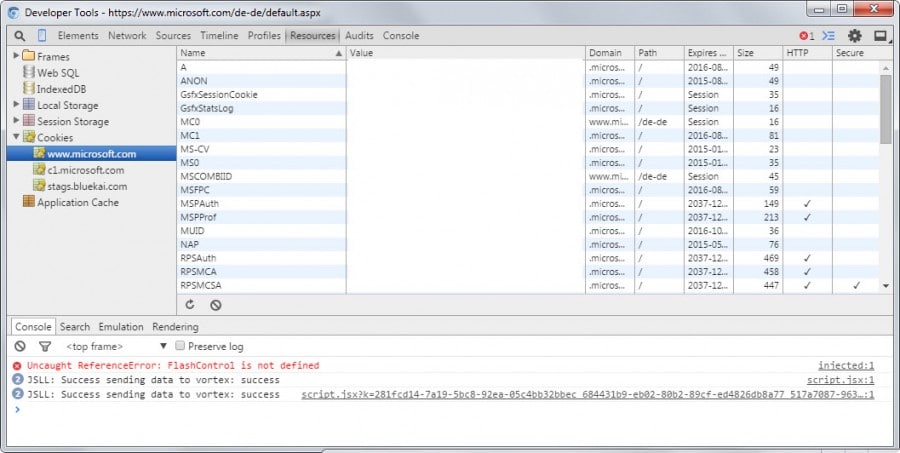Viewport: 900px width, 453px height.
Task: Click the show drawer console icon
Action: point(828,36)
